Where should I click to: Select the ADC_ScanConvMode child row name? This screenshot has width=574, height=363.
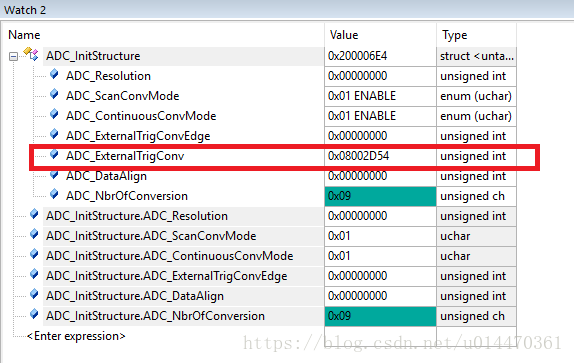point(123,96)
